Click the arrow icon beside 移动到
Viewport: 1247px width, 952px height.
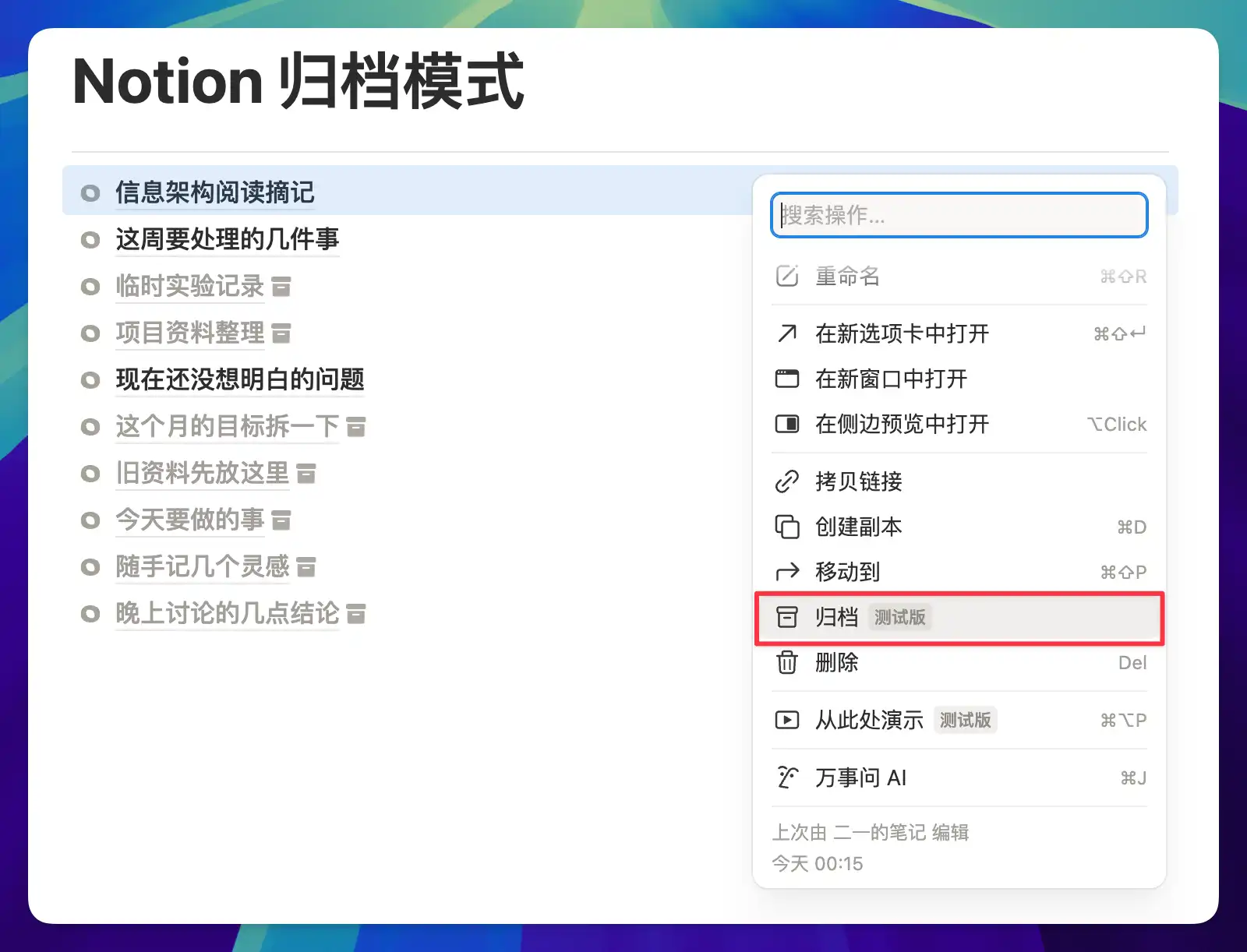point(787,572)
